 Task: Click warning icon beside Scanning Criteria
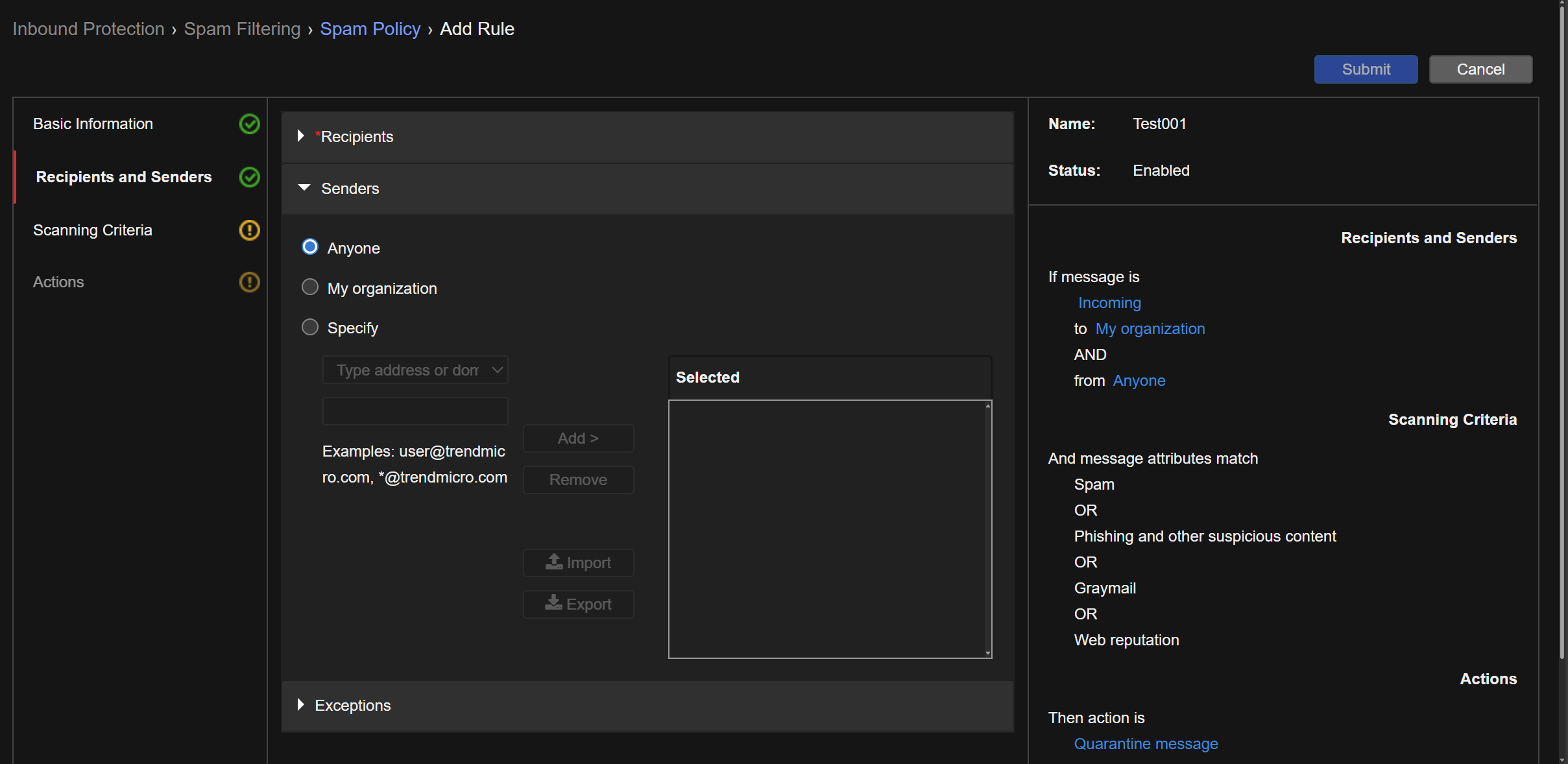(x=249, y=230)
